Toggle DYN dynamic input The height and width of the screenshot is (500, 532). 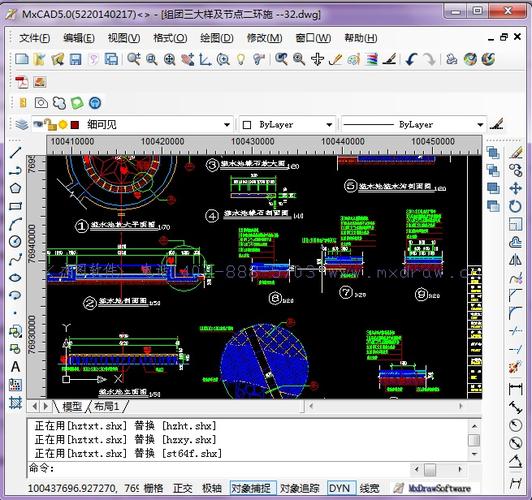340,488
